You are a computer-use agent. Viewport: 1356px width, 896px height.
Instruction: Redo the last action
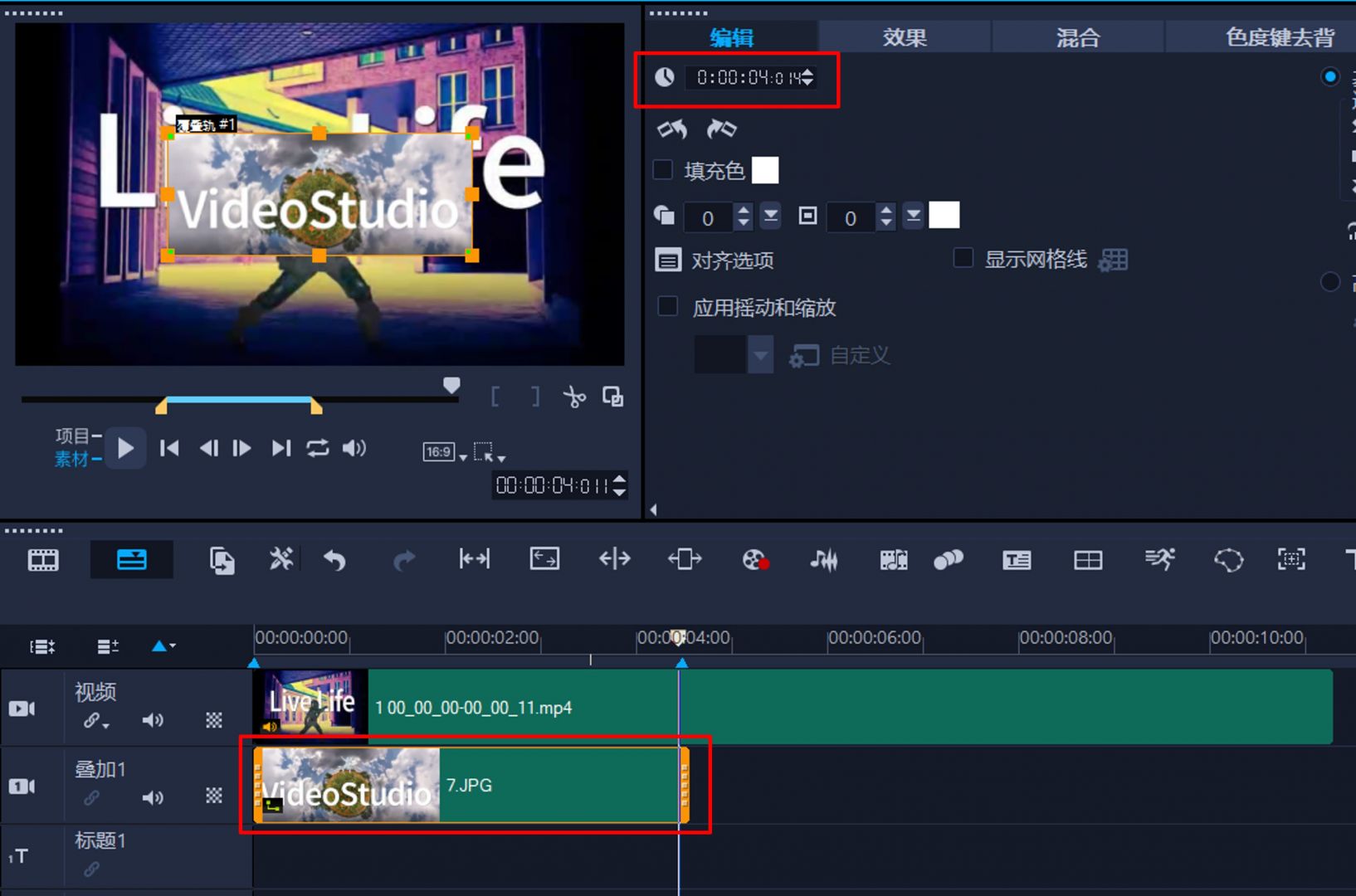(x=404, y=562)
